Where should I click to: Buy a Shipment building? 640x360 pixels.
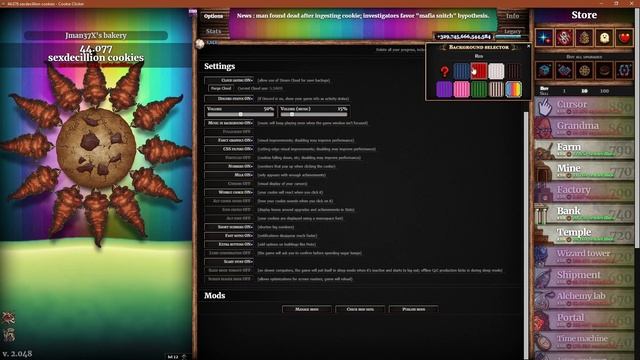[584, 278]
